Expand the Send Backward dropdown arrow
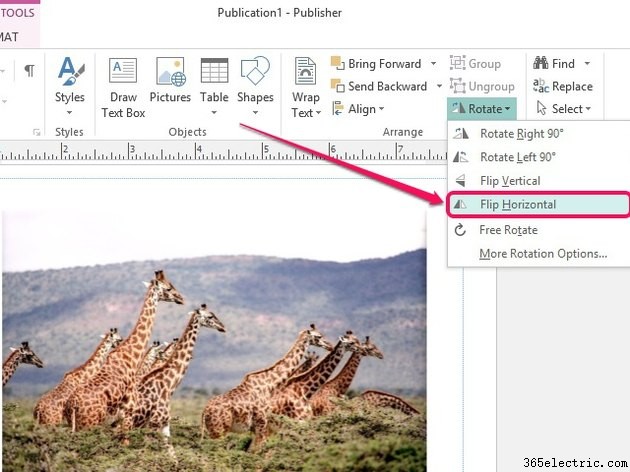The width and height of the screenshot is (630, 472). click(x=439, y=86)
